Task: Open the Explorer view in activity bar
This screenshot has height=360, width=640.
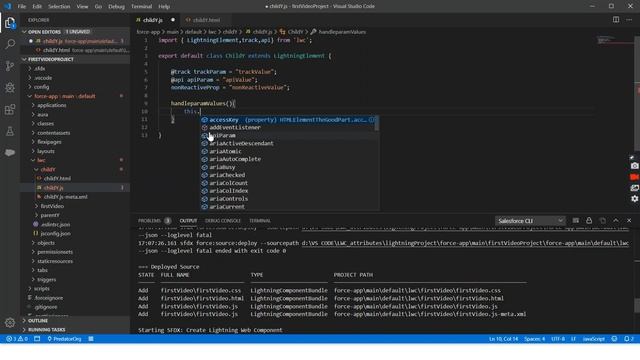Action: pyautogui.click(x=10, y=22)
